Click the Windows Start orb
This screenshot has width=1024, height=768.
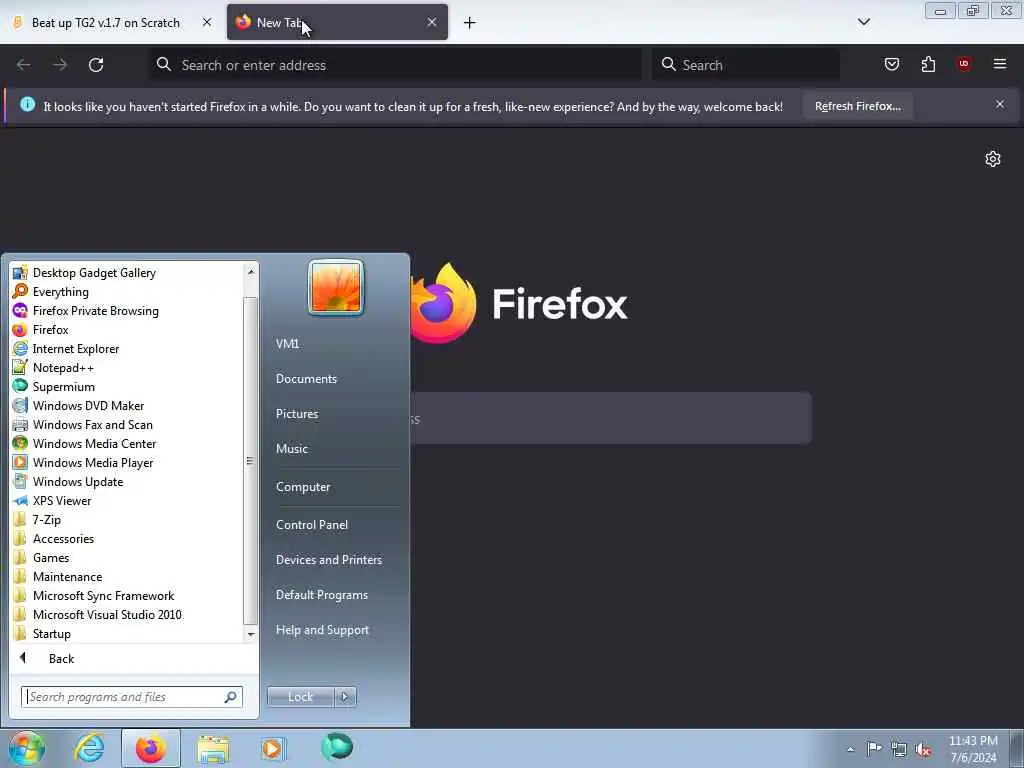tap(26, 748)
